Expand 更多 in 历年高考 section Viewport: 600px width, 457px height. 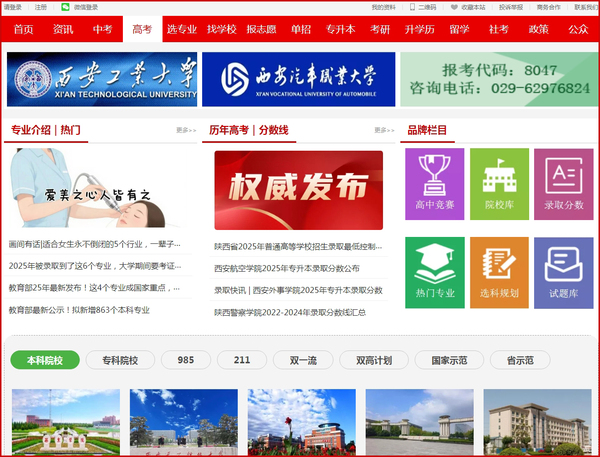click(x=384, y=130)
